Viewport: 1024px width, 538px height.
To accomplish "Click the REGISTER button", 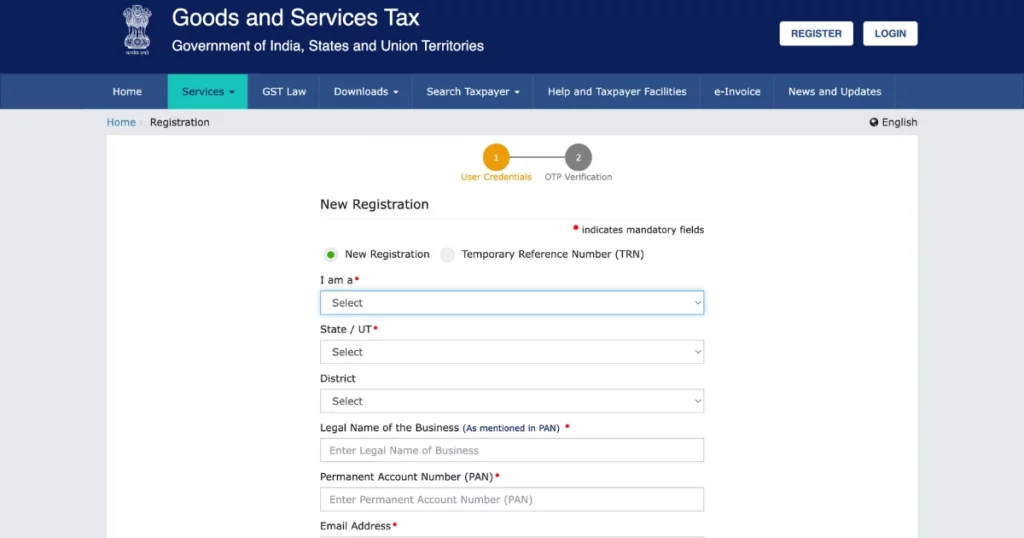I will click(816, 33).
